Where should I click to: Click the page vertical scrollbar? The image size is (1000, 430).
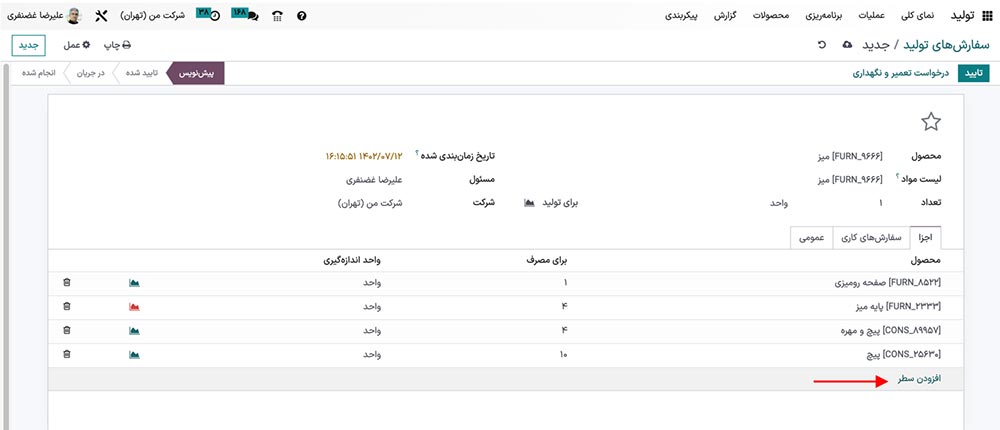click(x=6, y=246)
